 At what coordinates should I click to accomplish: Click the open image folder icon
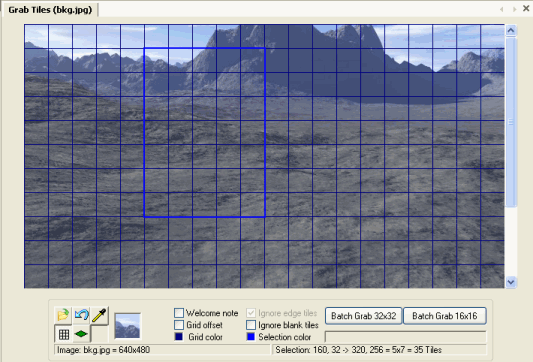pyautogui.click(x=63, y=315)
